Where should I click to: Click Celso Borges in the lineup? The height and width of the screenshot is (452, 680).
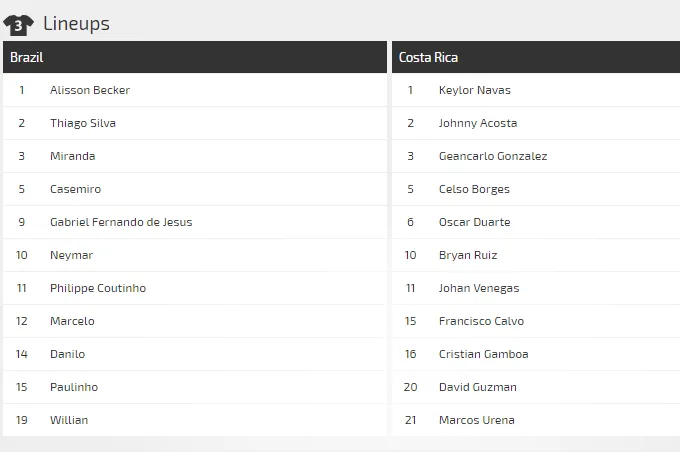click(474, 189)
